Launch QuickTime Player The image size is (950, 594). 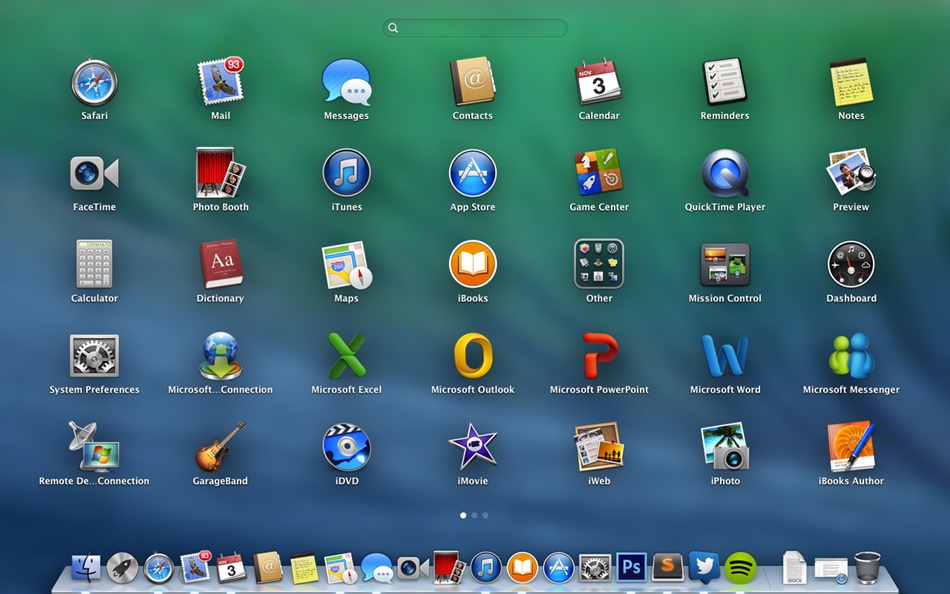tap(725, 173)
